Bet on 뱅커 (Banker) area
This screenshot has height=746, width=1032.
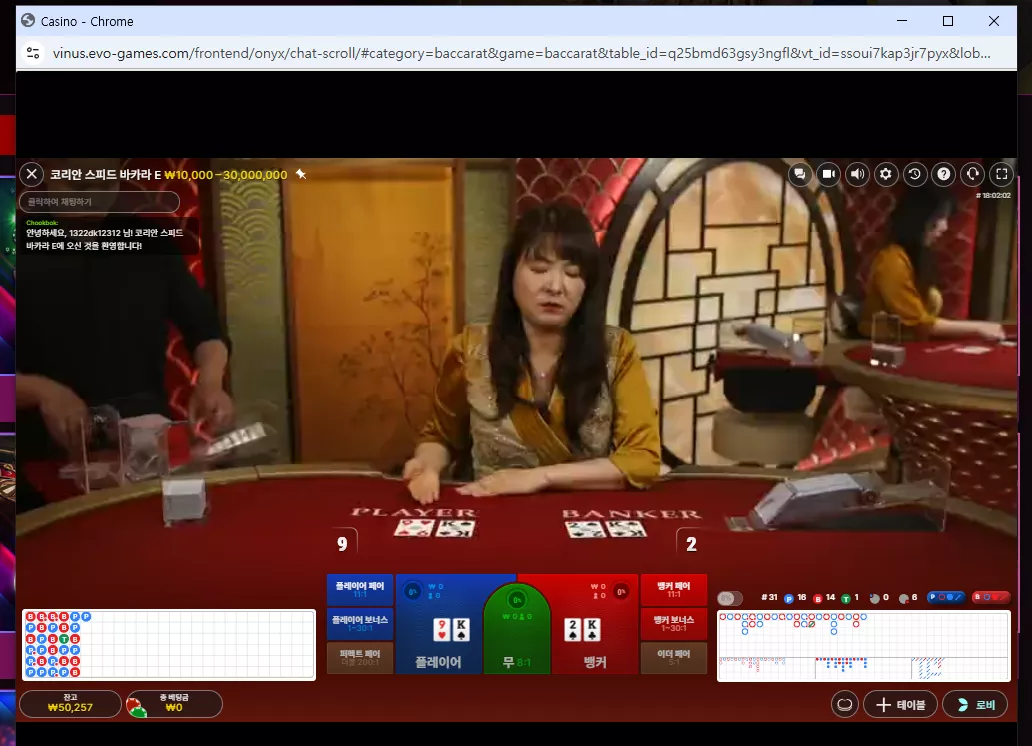point(595,624)
